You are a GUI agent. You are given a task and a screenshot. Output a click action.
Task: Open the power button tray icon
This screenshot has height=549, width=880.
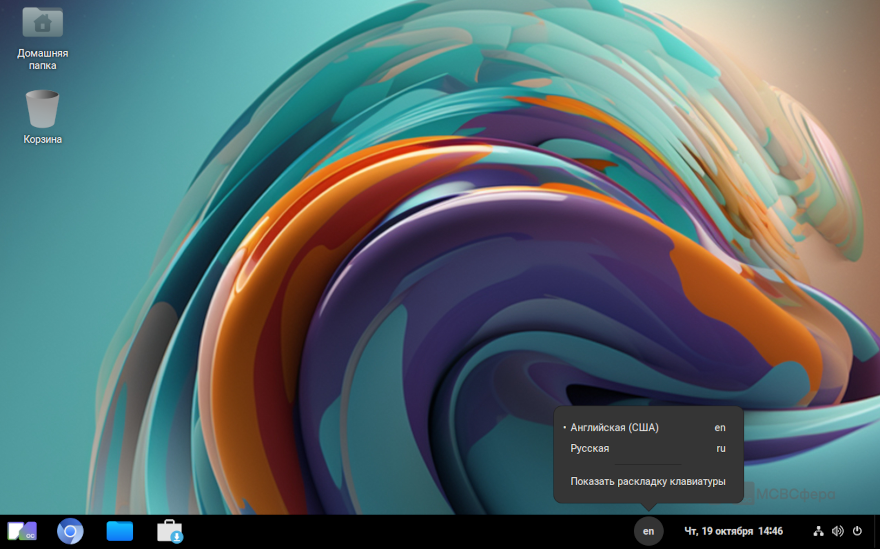[857, 531]
